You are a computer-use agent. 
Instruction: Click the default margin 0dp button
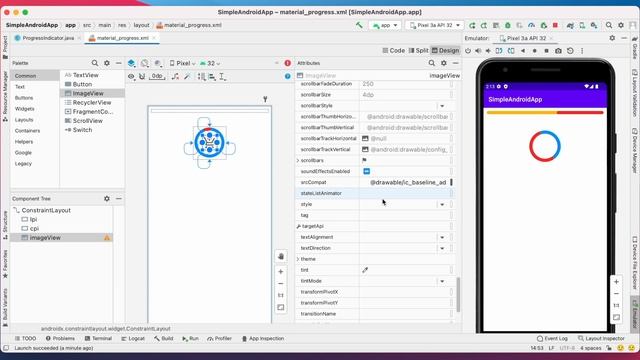click(x=157, y=76)
